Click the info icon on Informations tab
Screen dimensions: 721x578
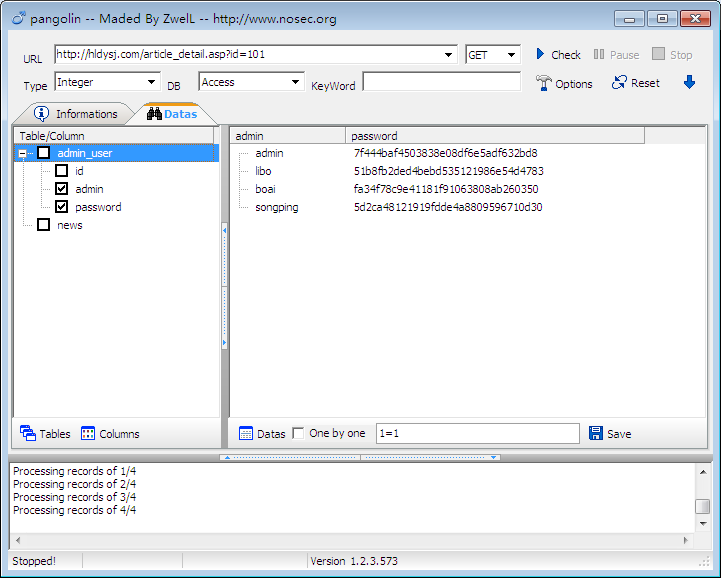(41, 113)
